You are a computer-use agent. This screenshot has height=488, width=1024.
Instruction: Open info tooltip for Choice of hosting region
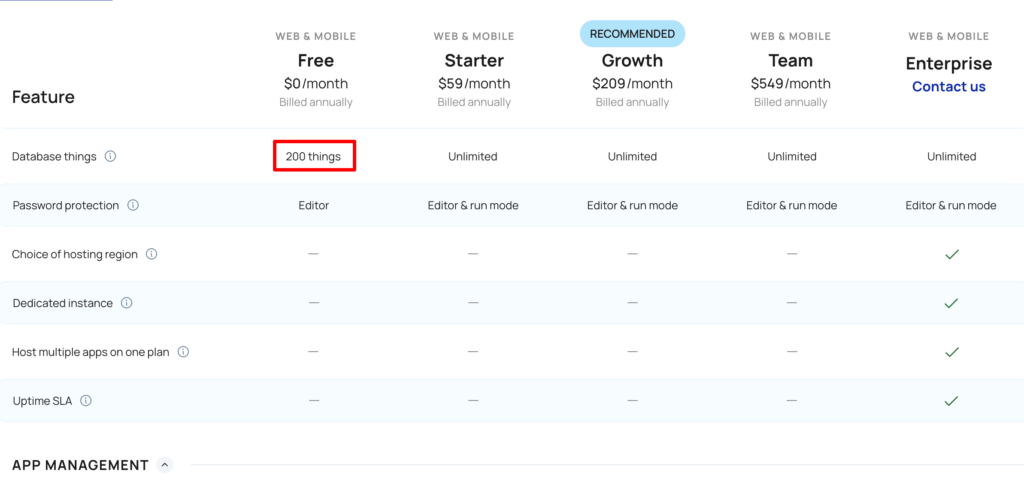(x=152, y=254)
